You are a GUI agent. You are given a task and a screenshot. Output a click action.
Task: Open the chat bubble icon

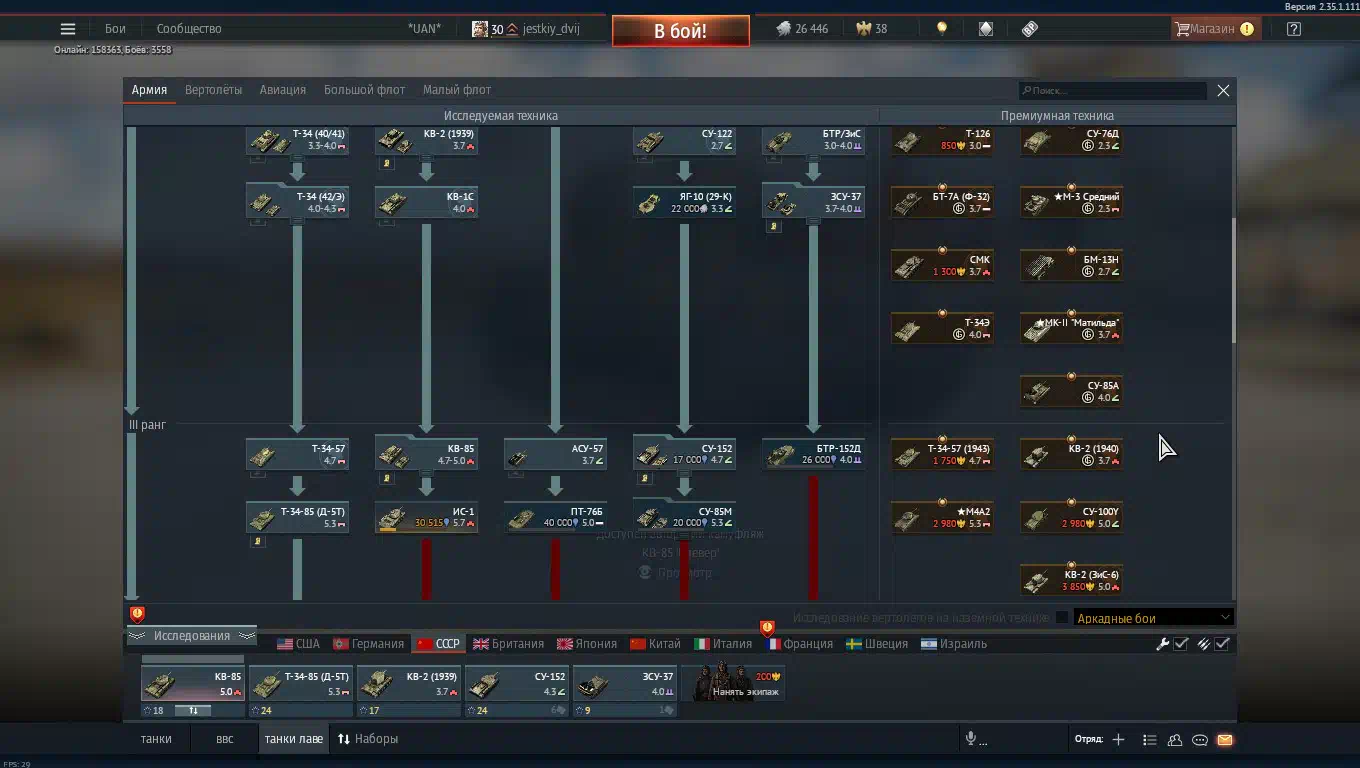[1200, 740]
